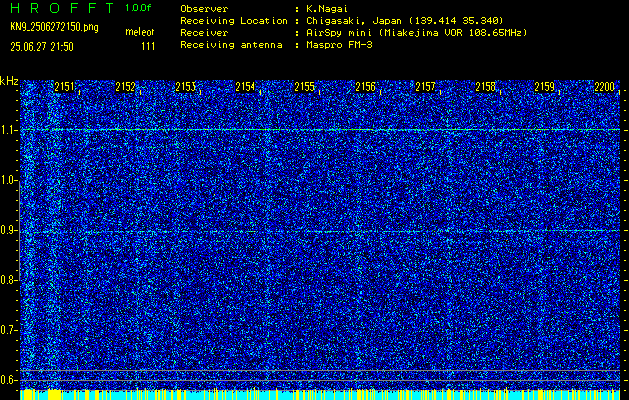Click the 0.7 frequency axis label

pos(8,330)
